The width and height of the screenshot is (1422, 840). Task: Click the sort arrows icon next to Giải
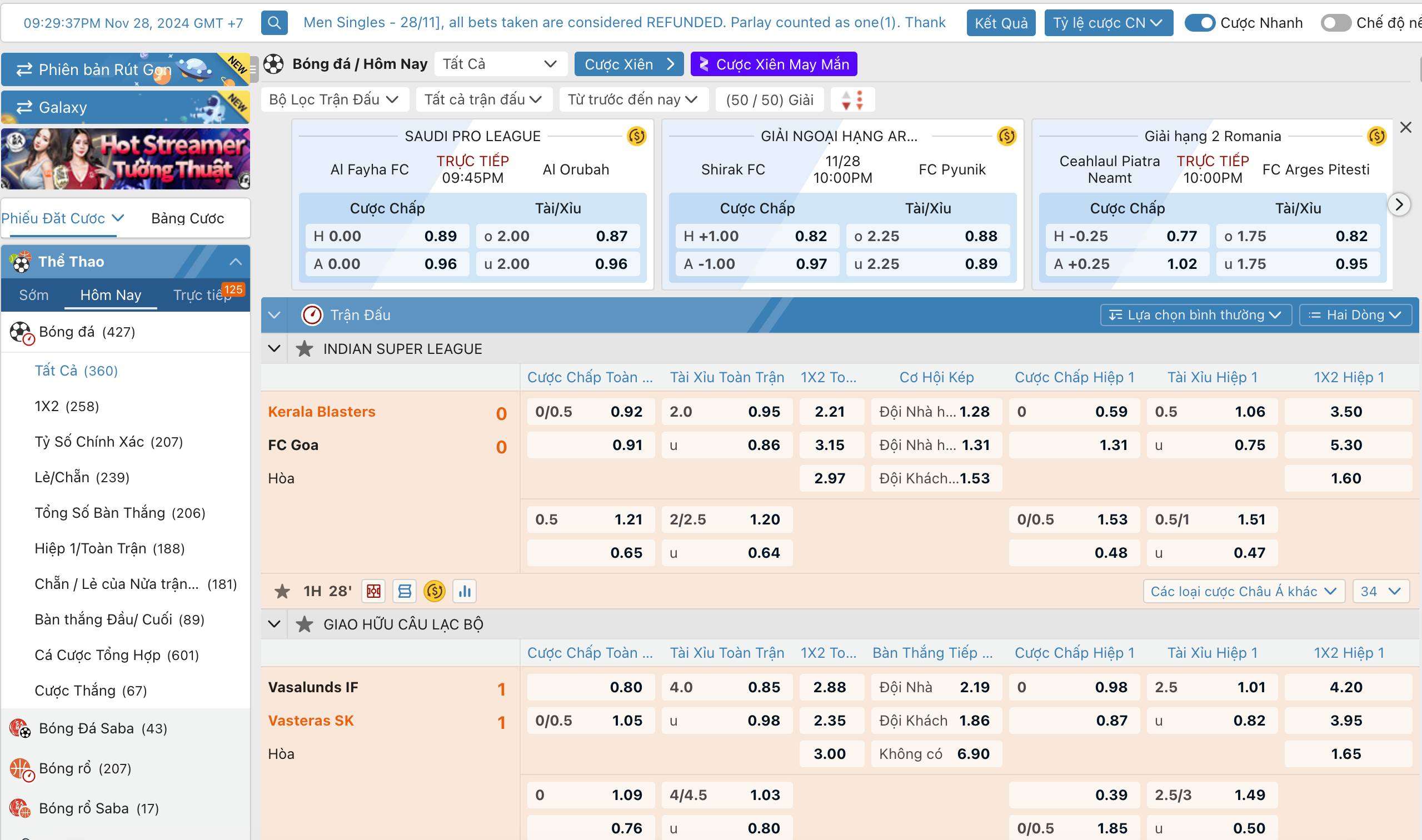pos(852,100)
